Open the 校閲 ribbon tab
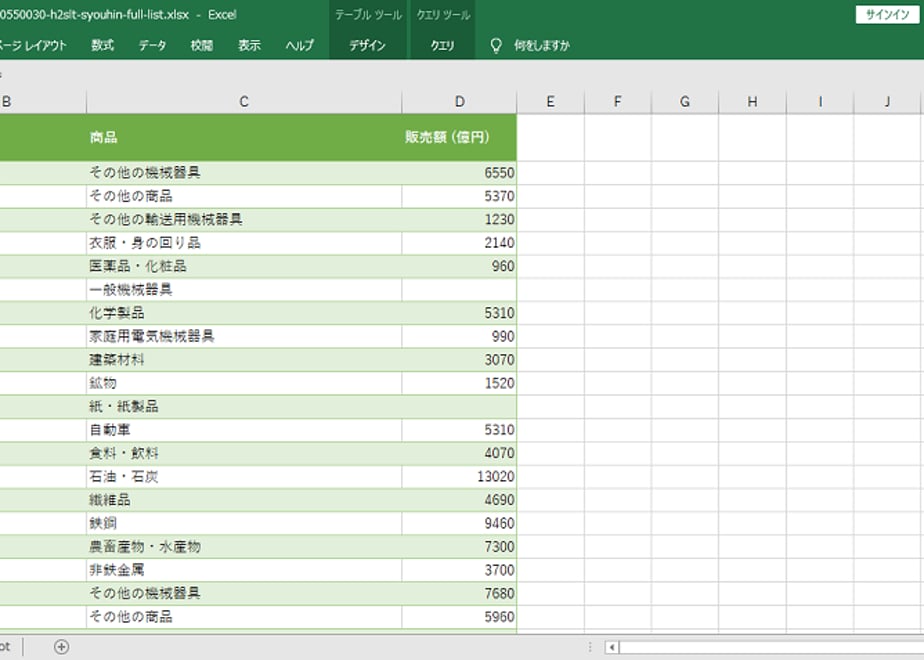The image size is (924, 660). click(202, 45)
